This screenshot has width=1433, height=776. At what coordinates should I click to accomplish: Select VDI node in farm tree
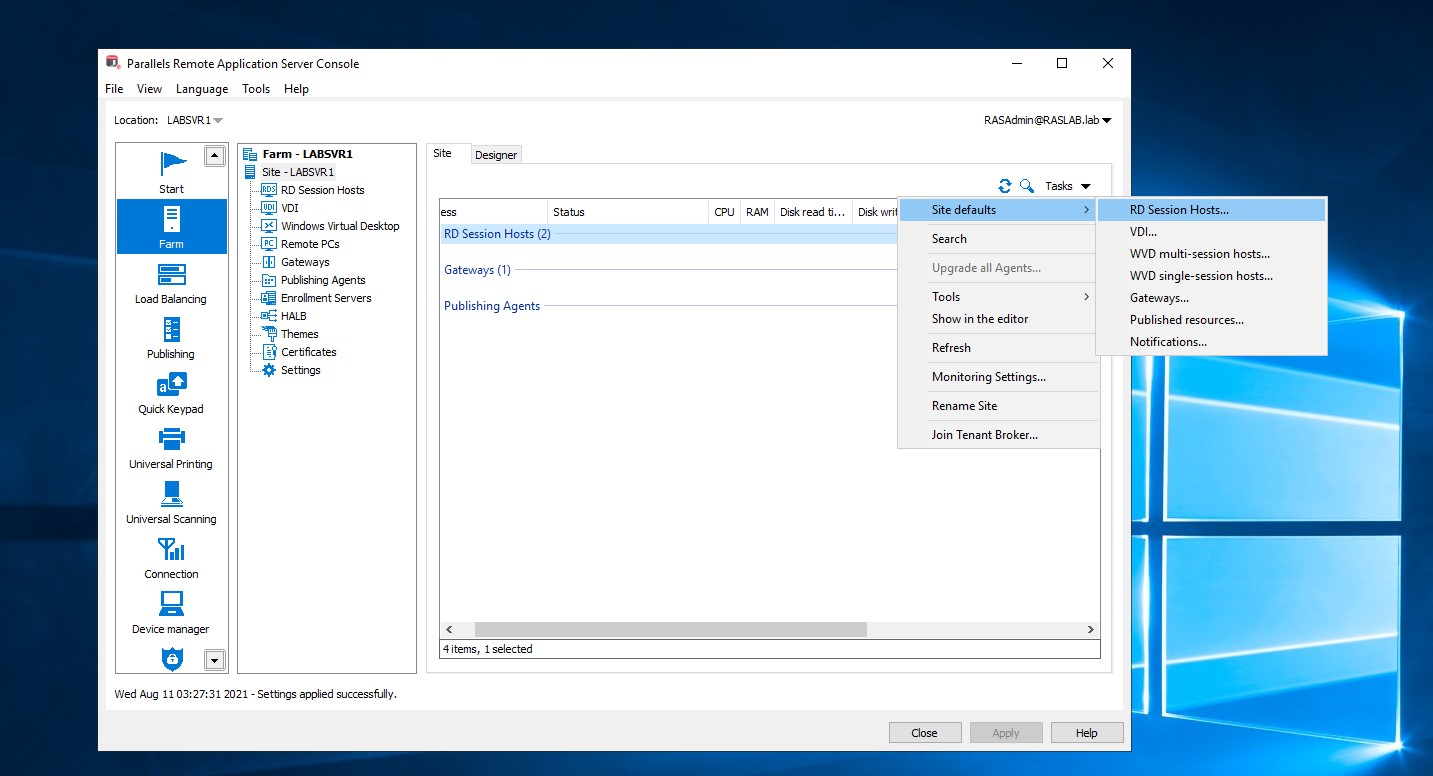click(x=289, y=208)
